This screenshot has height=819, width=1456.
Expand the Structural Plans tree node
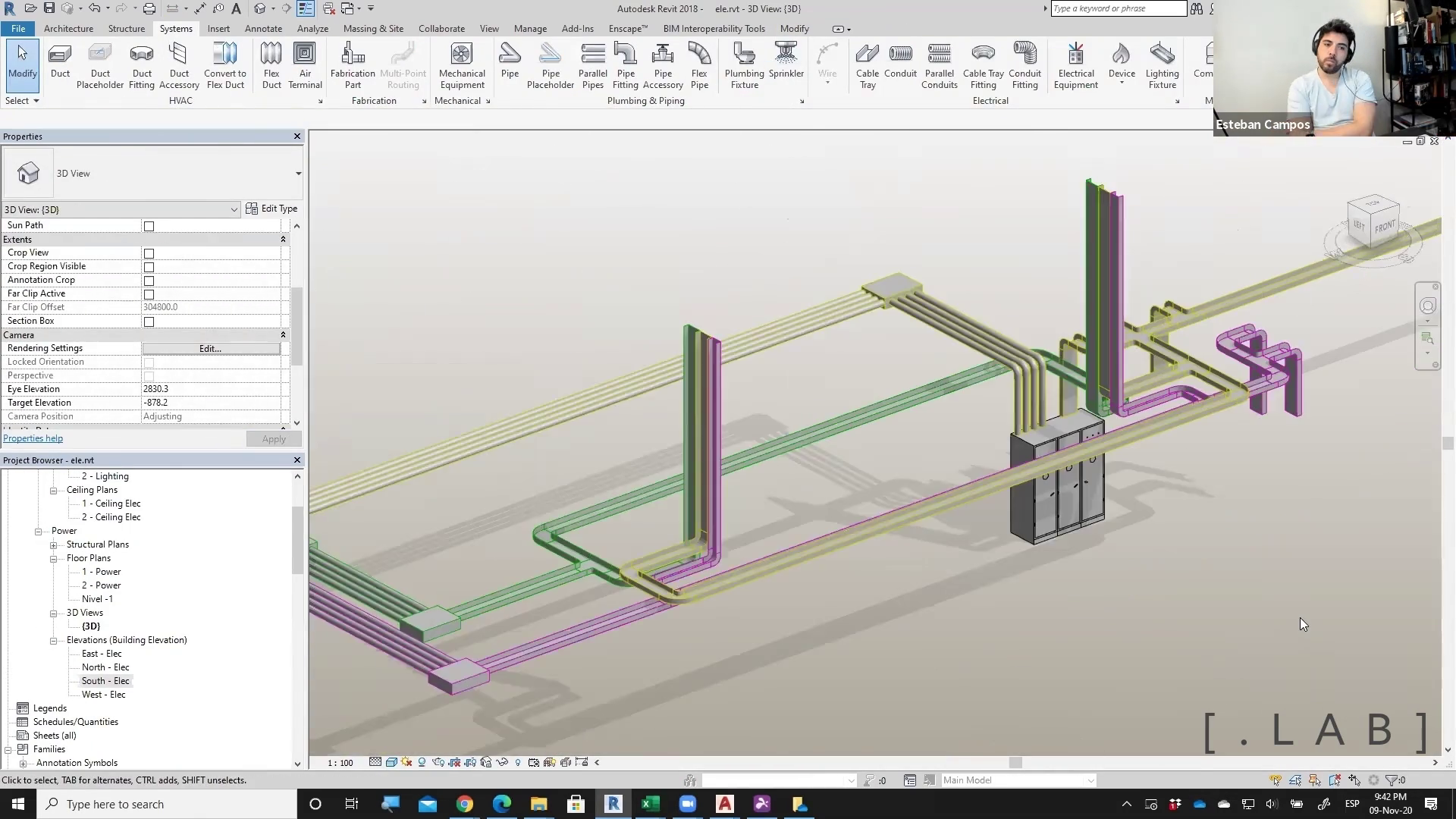pyautogui.click(x=54, y=544)
